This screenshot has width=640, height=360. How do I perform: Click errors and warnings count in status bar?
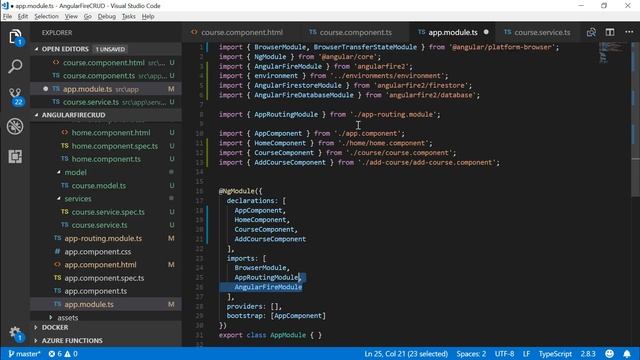tap(63, 354)
